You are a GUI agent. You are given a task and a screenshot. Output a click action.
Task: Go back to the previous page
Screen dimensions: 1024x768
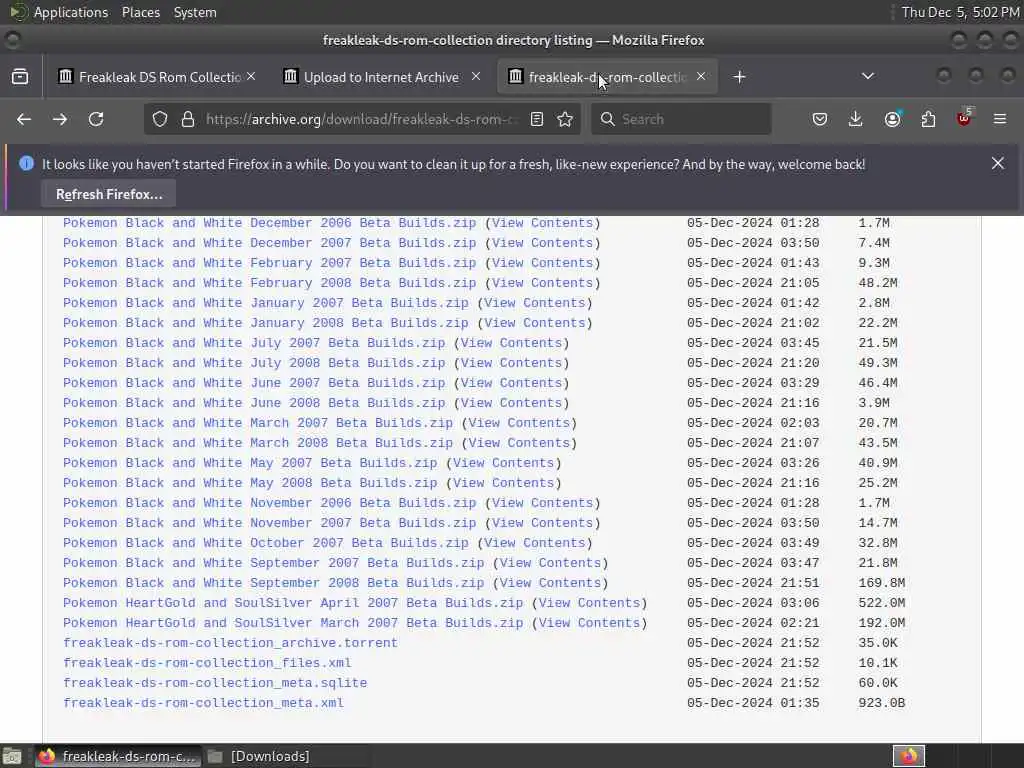(x=24, y=120)
